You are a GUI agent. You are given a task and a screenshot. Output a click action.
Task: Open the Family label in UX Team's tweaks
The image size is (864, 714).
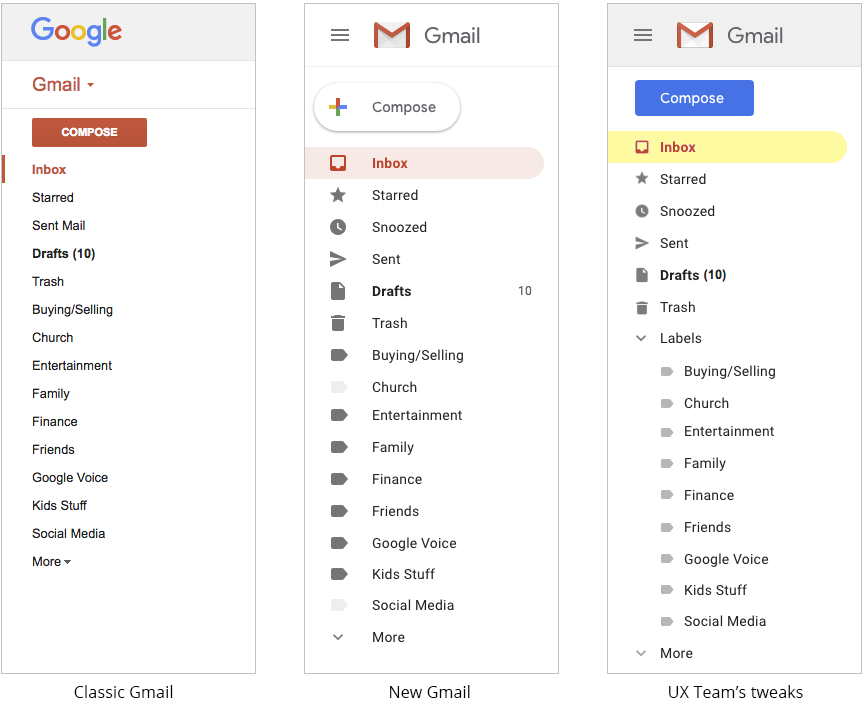(x=706, y=463)
